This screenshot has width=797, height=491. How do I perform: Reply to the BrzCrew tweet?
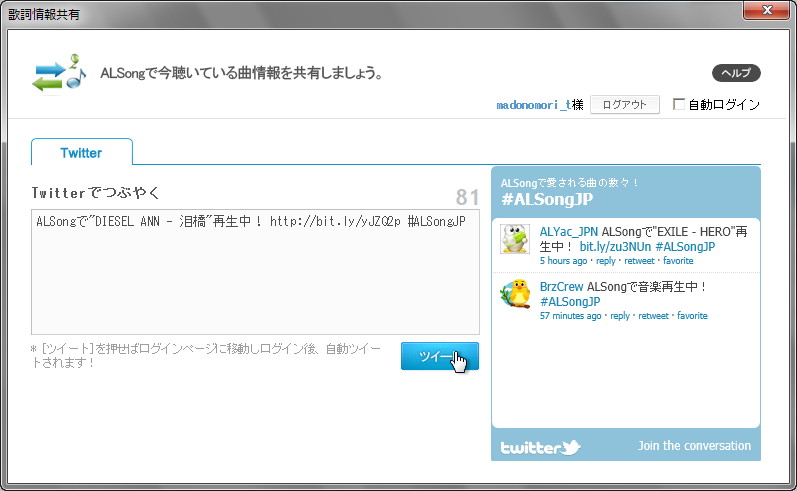point(620,316)
